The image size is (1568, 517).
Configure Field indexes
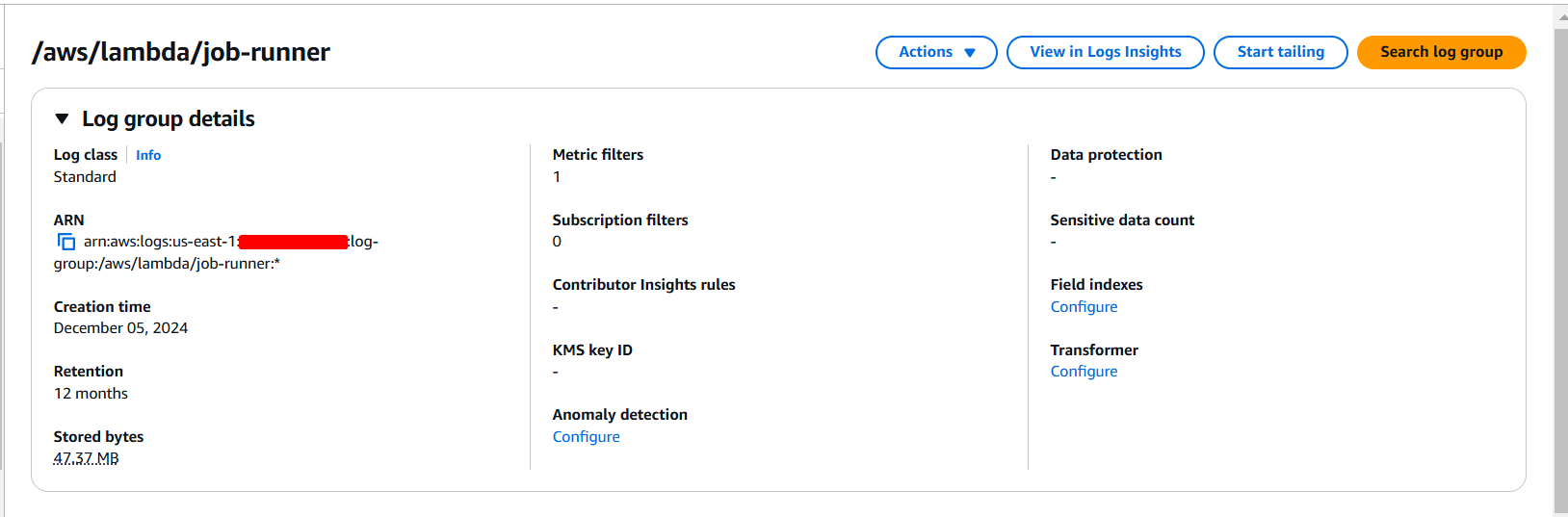click(1084, 307)
